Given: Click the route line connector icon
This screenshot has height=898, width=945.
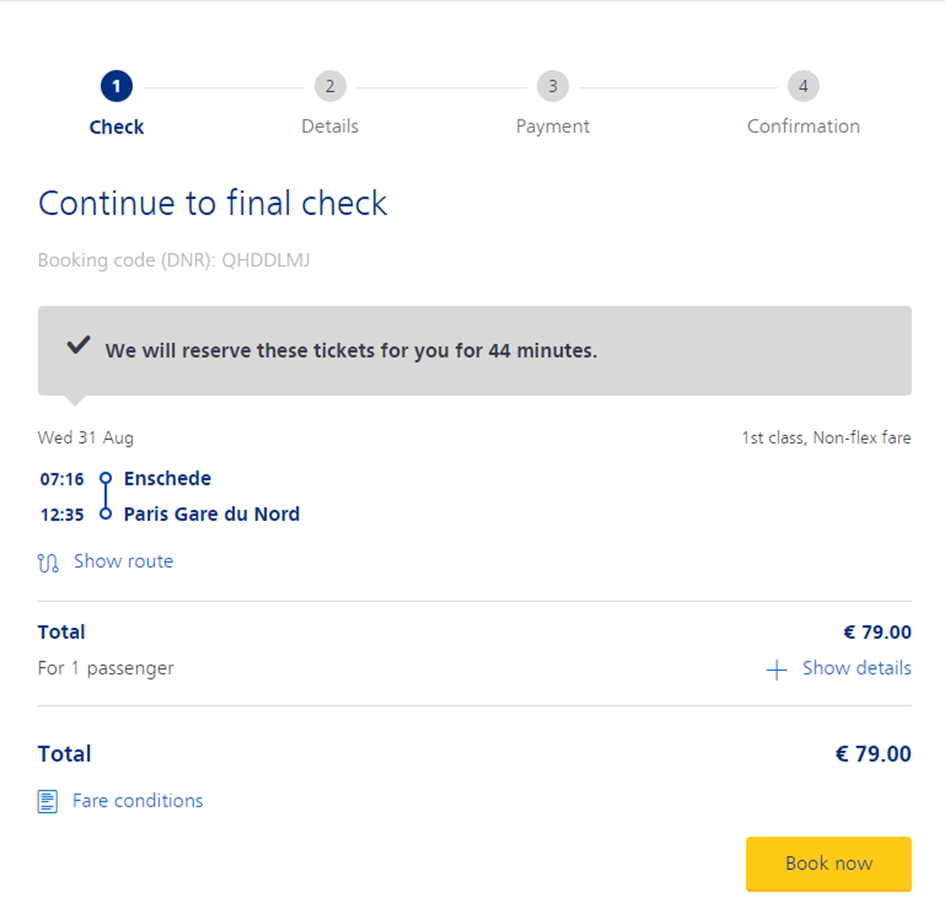Looking at the screenshot, I should click(x=105, y=496).
